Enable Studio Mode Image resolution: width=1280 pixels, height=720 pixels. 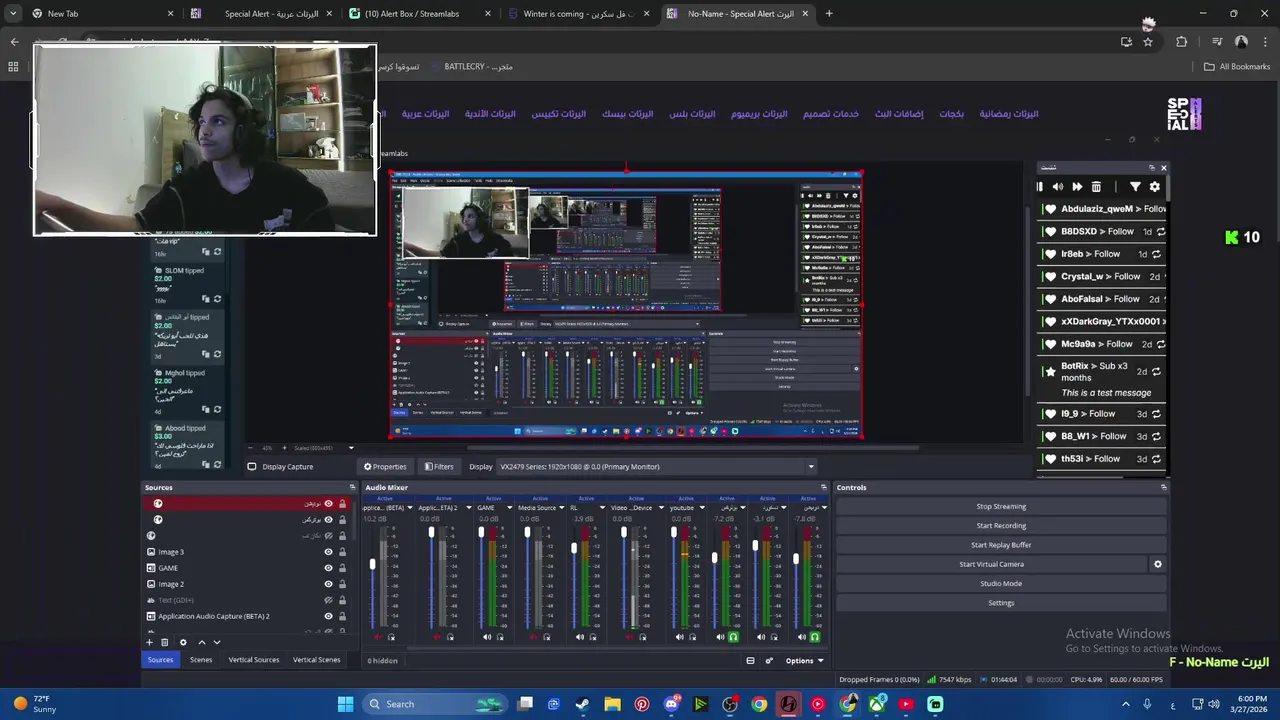click(x=1001, y=584)
